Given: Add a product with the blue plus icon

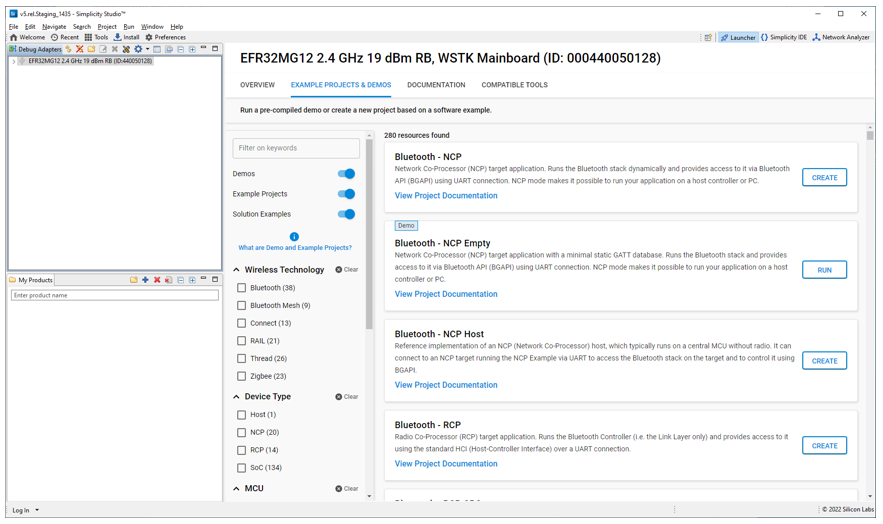Looking at the screenshot, I should pos(145,280).
